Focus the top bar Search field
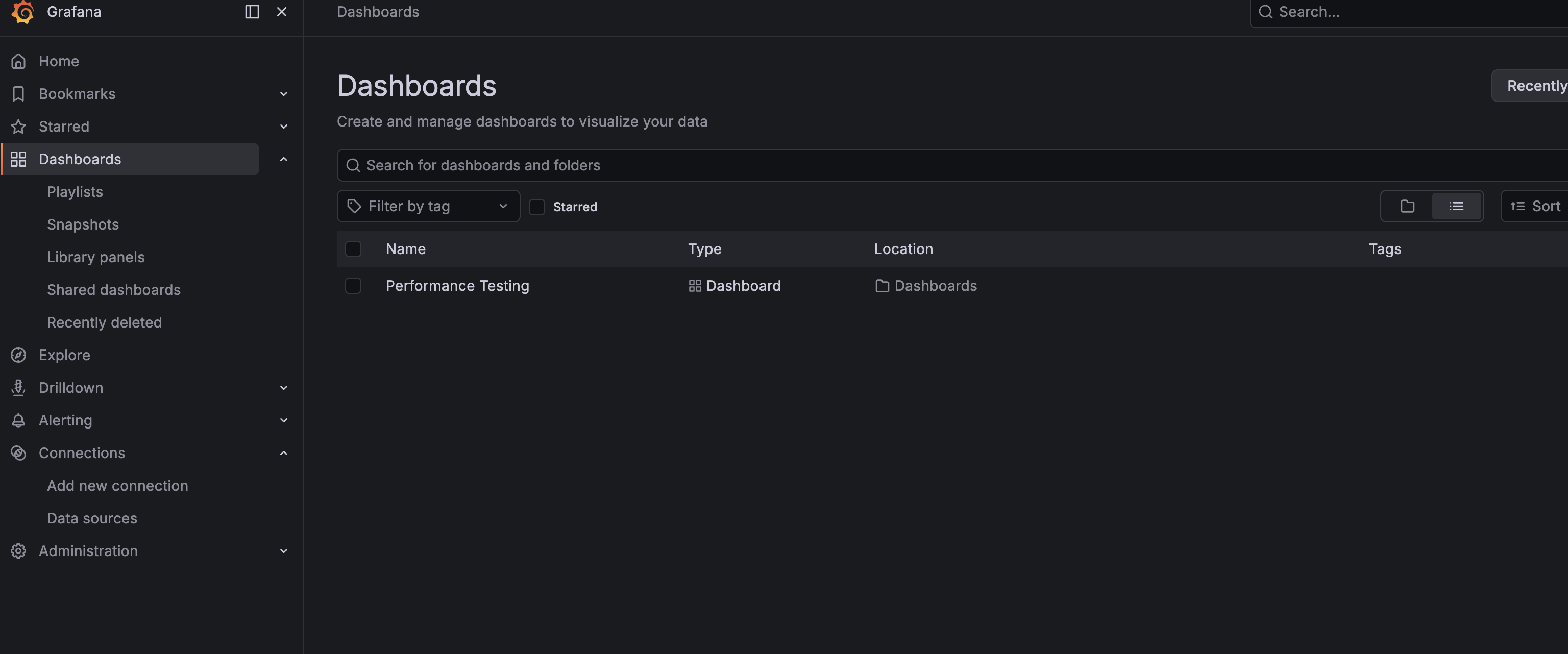 click(x=1409, y=12)
